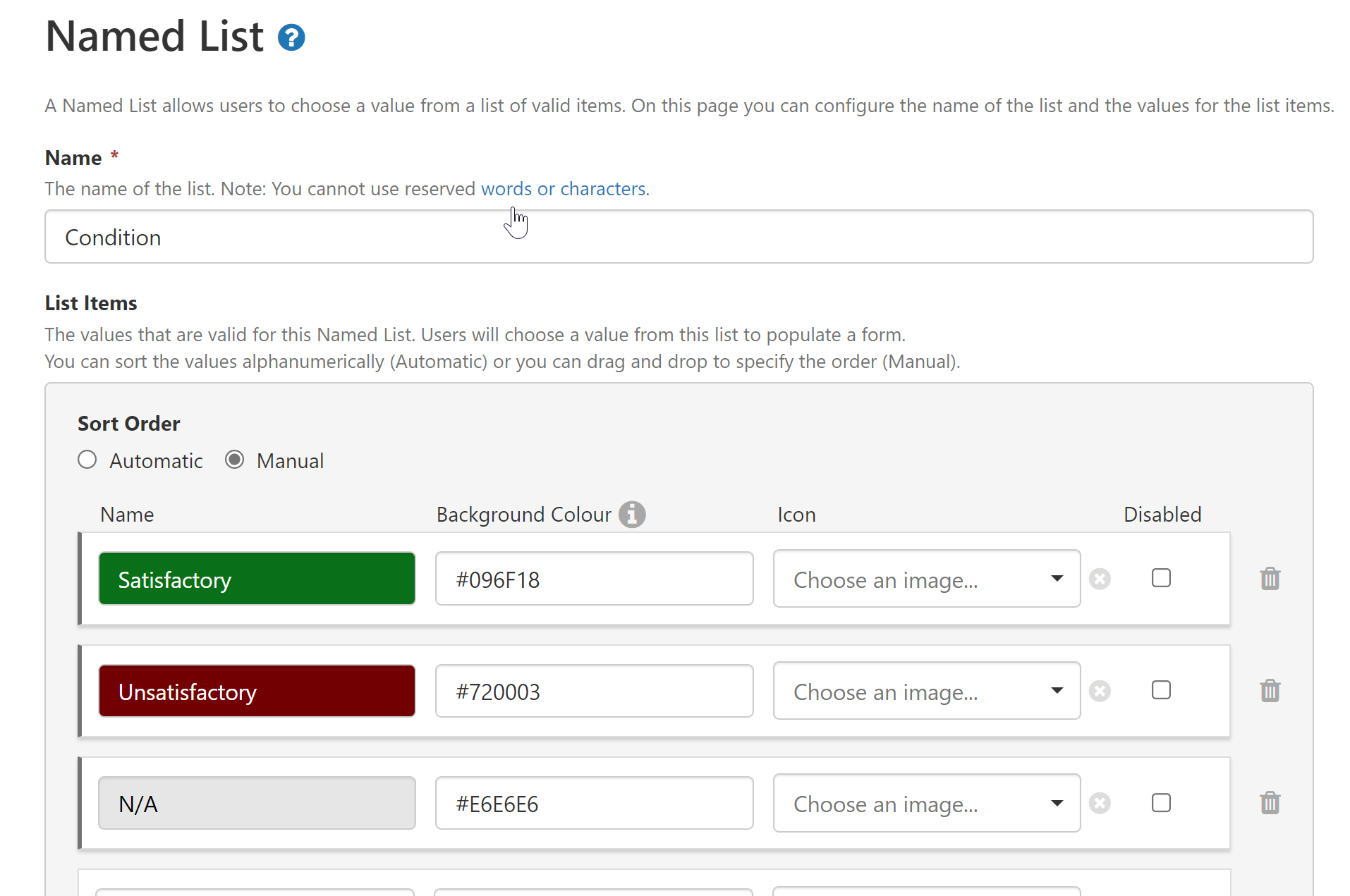The height and width of the screenshot is (896, 1350).
Task: Open the Satisfactory icon image dropdown
Action: click(x=926, y=579)
